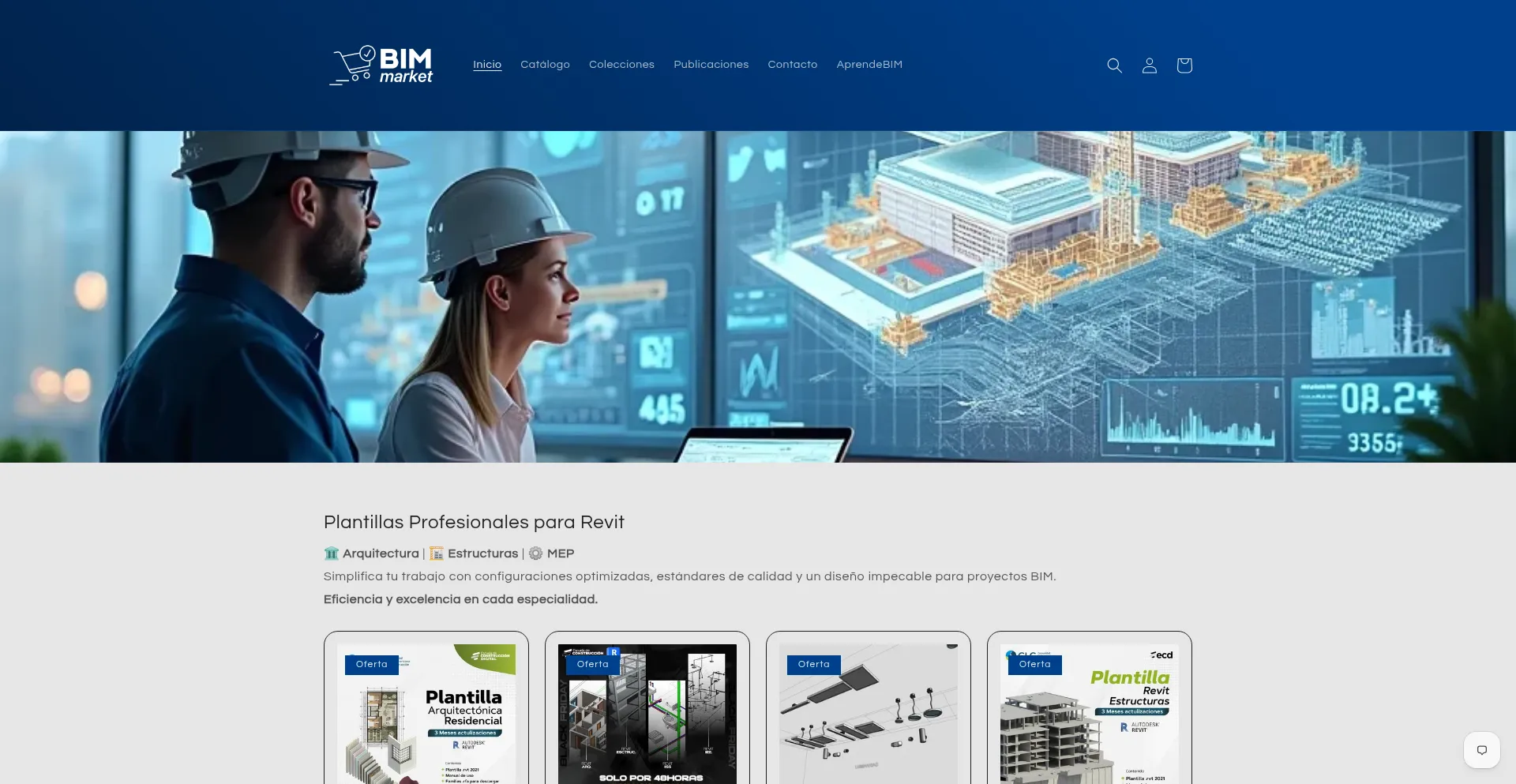This screenshot has height=784, width=1516.
Task: Open the Colecciones menu item
Action: click(621, 65)
